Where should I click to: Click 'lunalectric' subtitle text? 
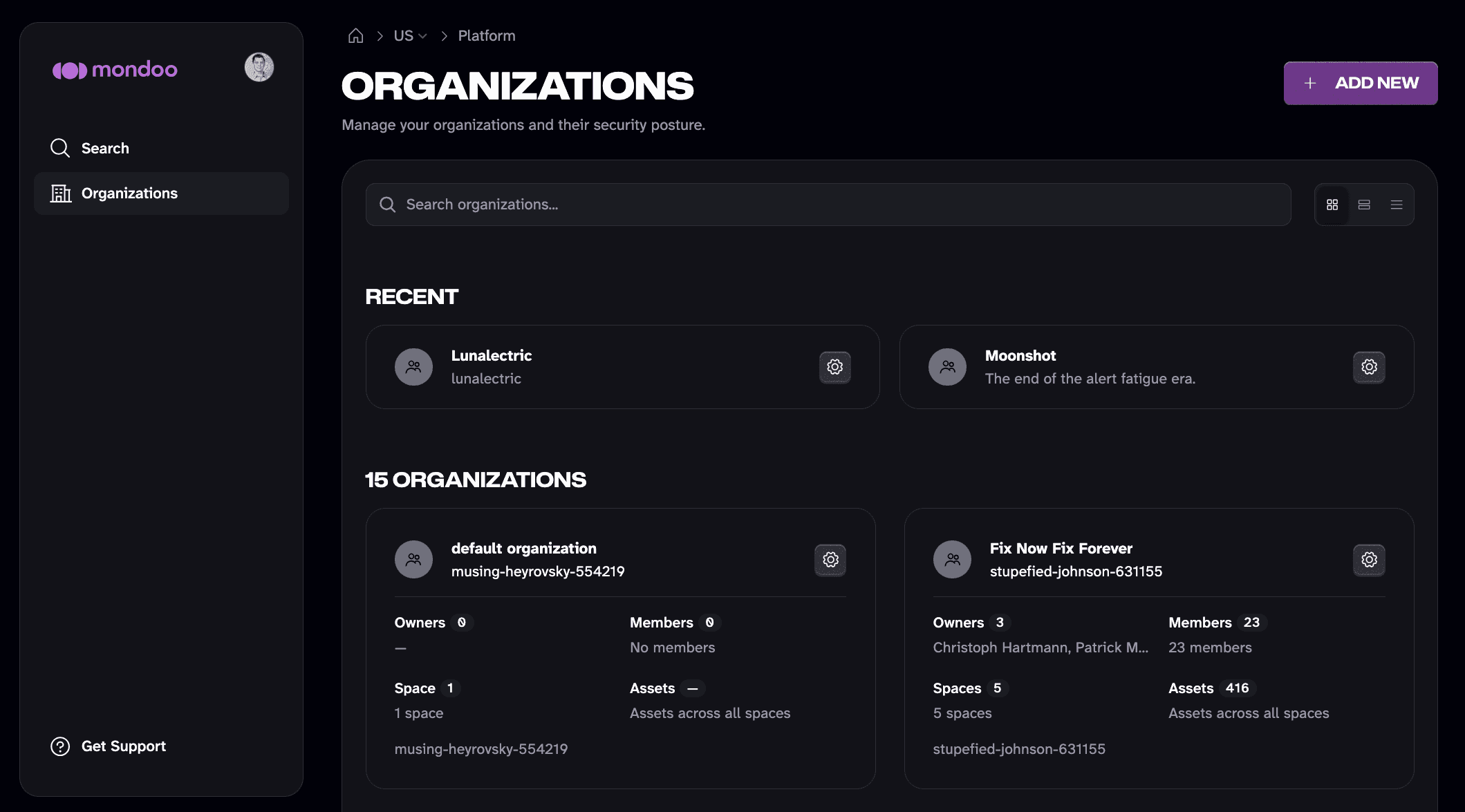[x=486, y=379]
